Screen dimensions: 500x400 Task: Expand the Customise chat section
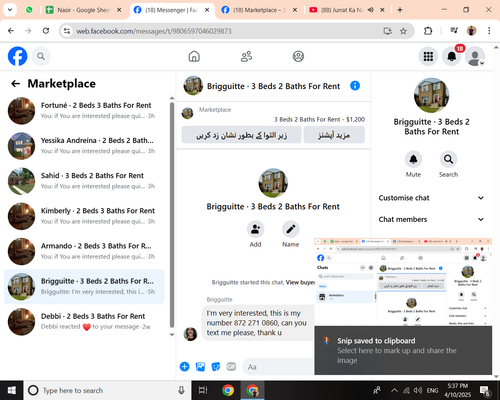coord(431,198)
